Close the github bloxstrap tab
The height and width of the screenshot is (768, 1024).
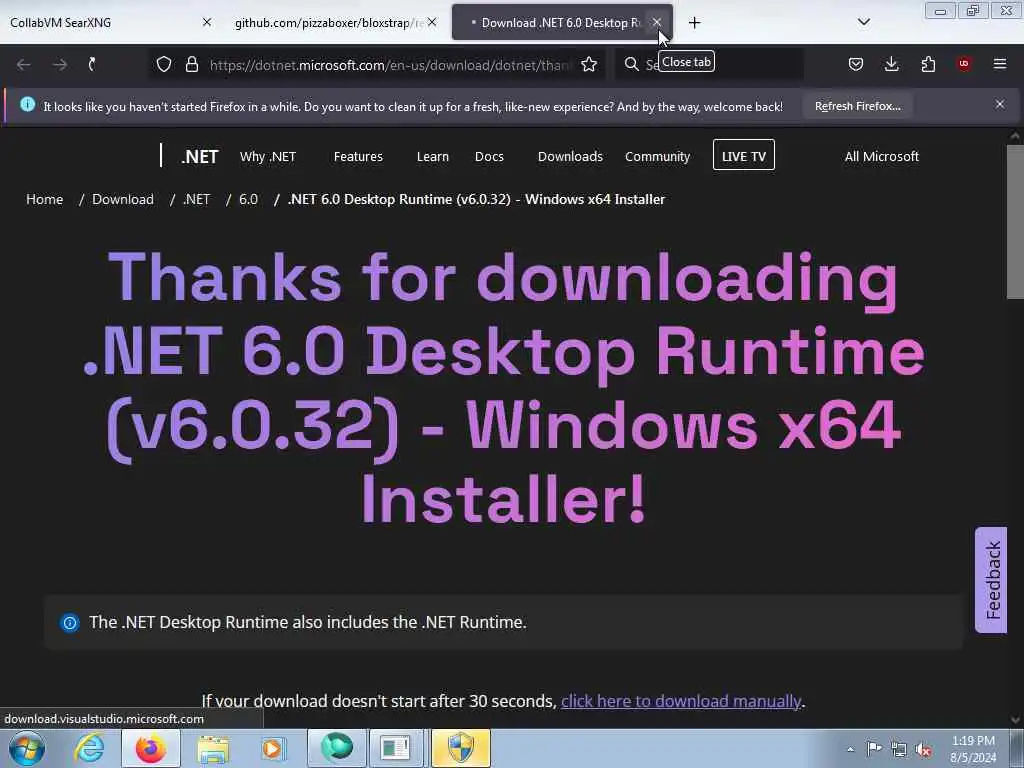tap(432, 22)
